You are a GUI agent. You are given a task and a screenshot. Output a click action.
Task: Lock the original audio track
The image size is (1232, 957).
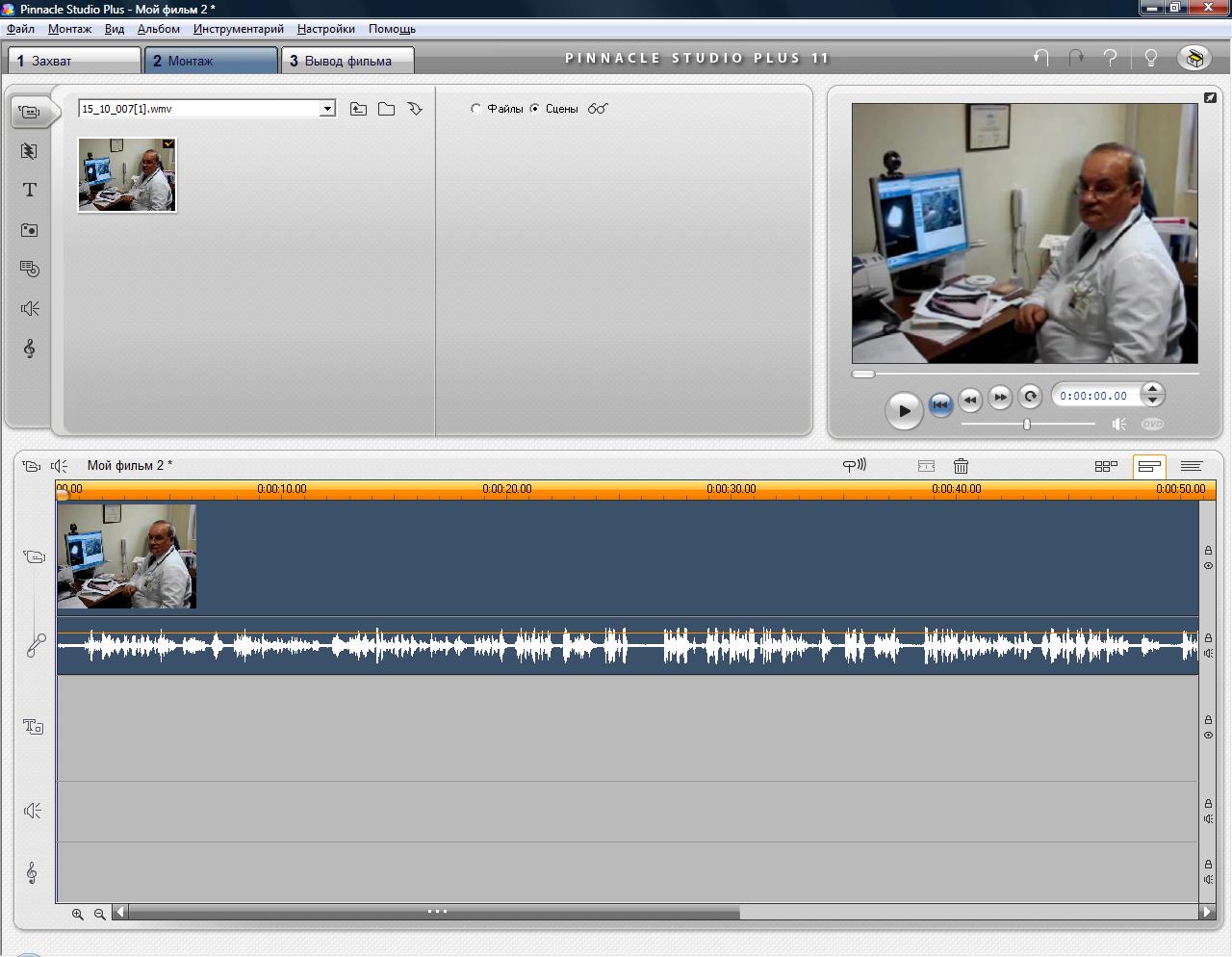[1208, 637]
